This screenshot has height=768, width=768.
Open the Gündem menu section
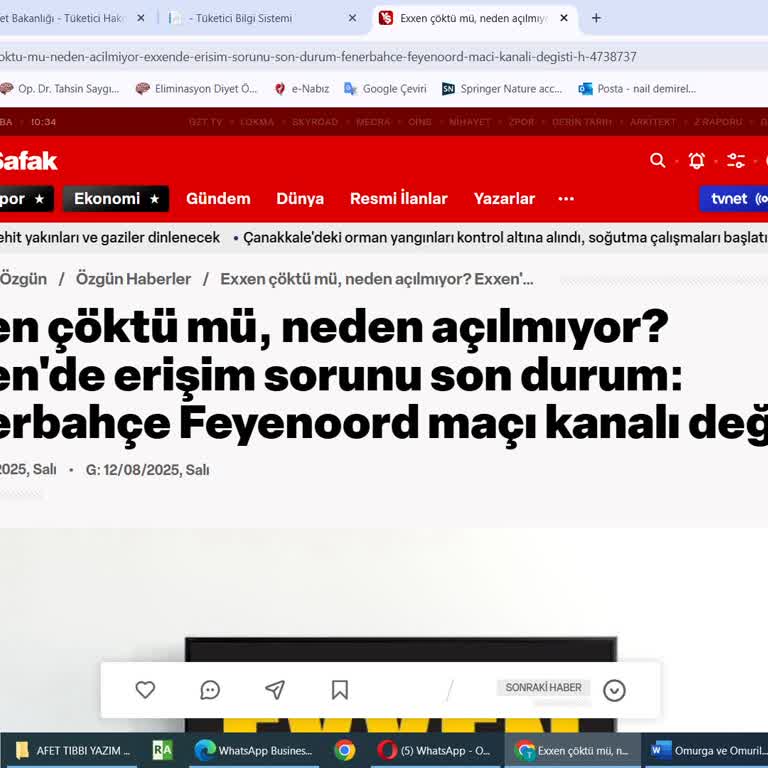pos(218,198)
